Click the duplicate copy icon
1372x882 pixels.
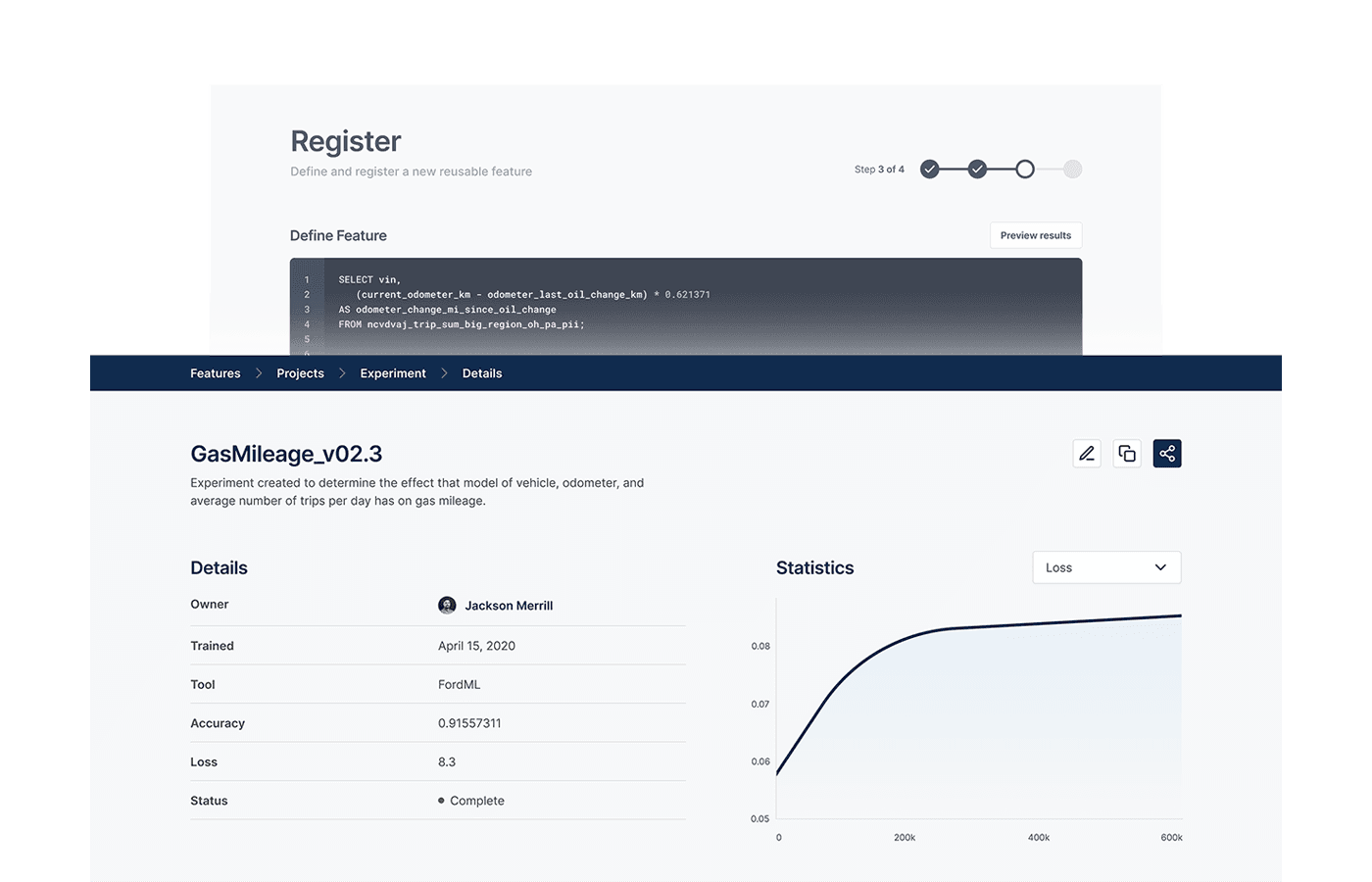coord(1127,454)
